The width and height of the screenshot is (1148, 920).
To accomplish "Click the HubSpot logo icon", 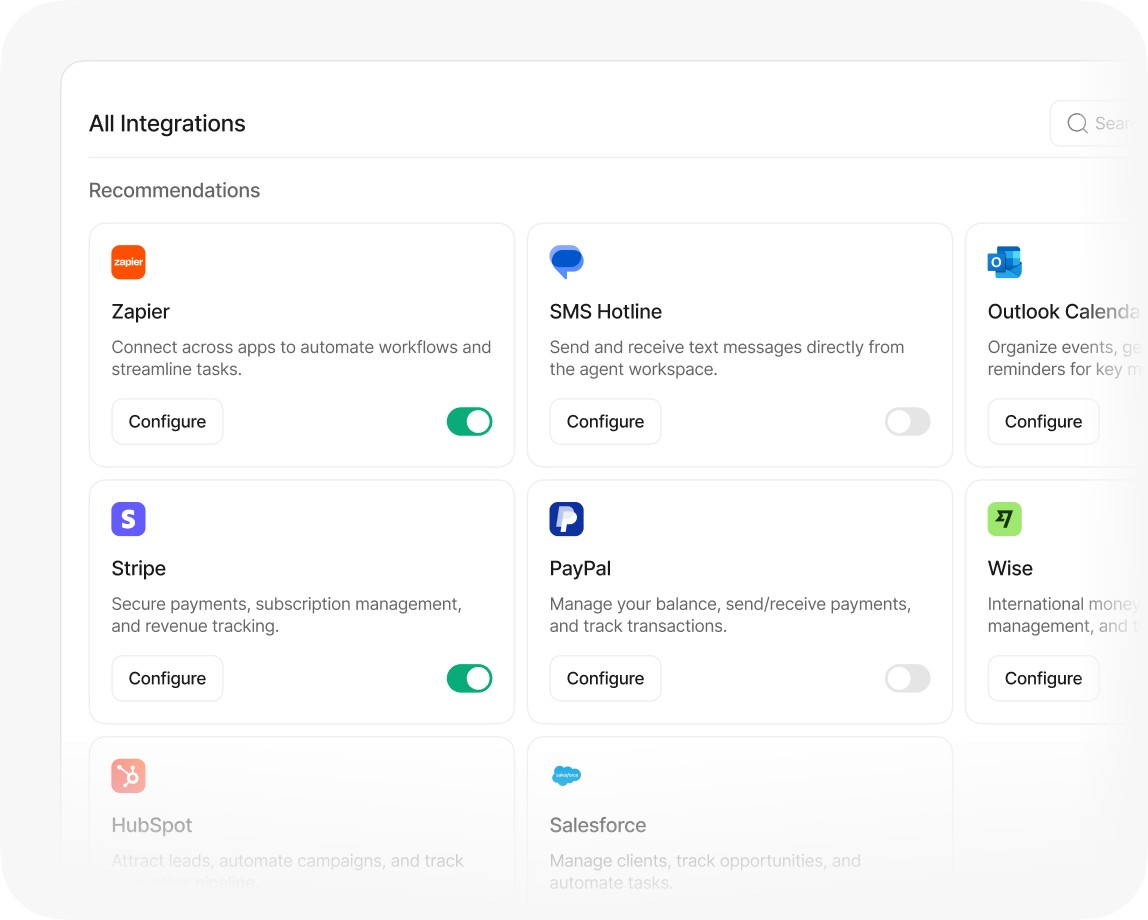I will (x=128, y=776).
